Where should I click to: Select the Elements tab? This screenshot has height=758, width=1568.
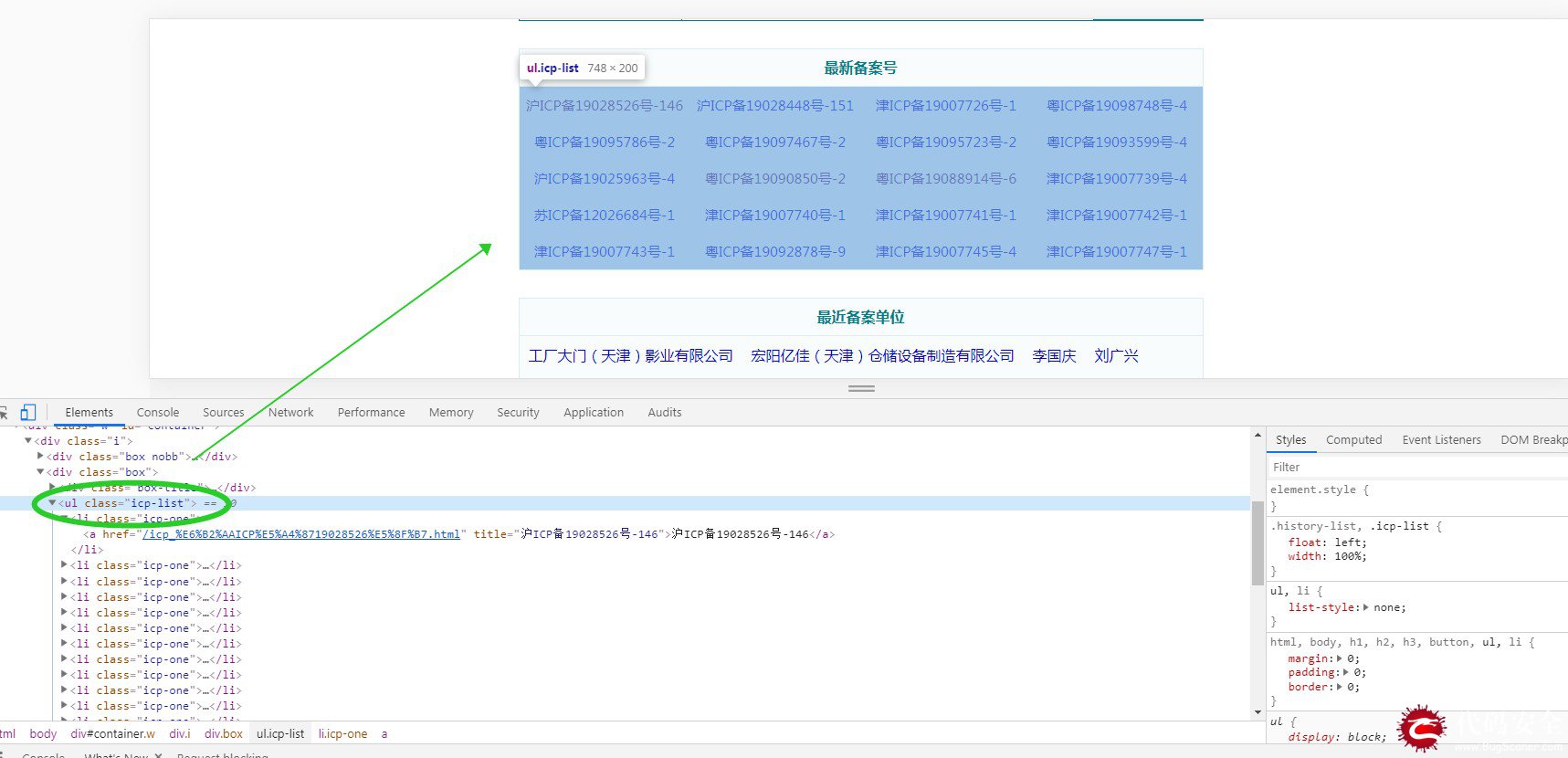coord(89,413)
